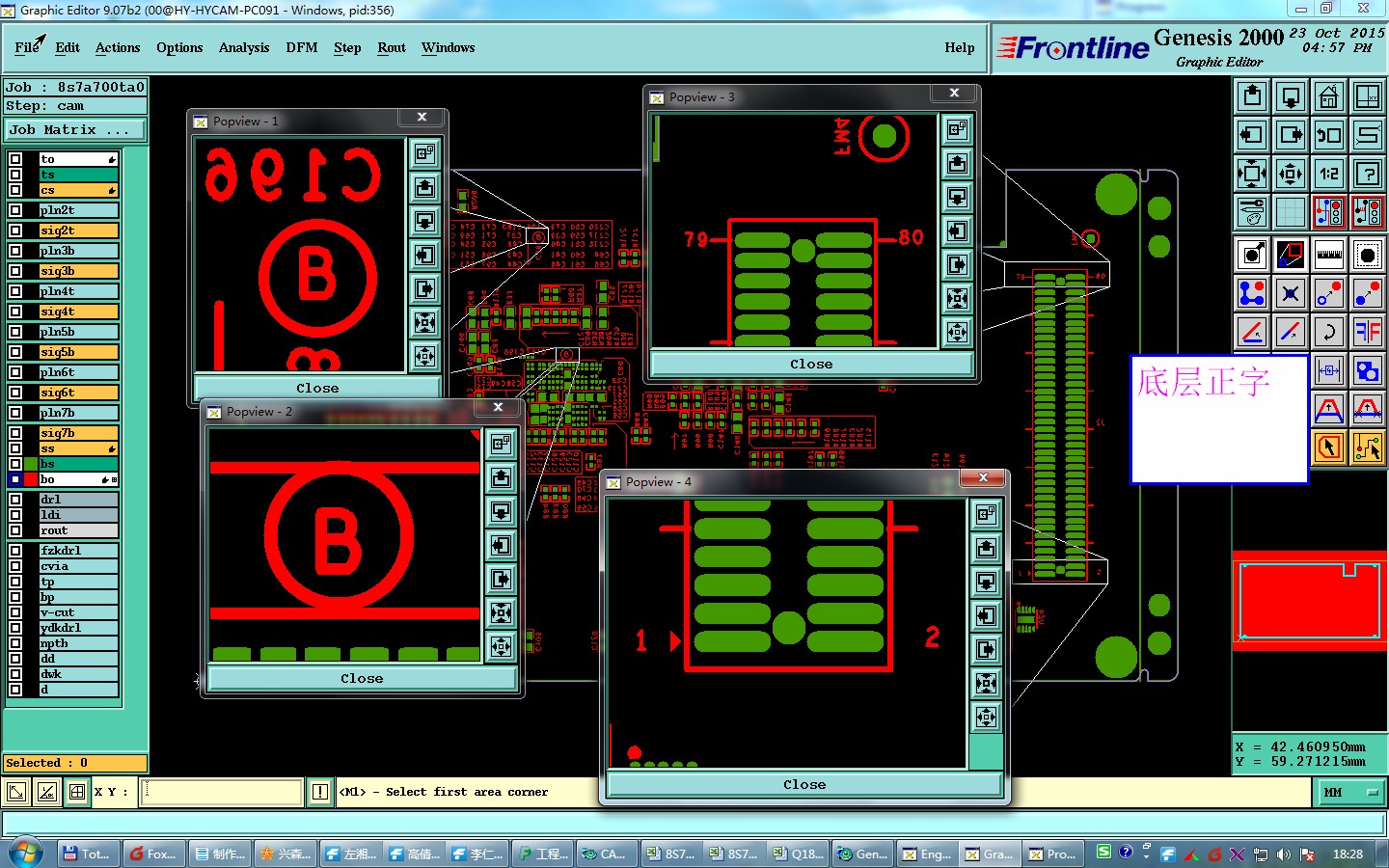Screen dimensions: 1389x868
Task: Click the volume speaker tray icon
Action: point(1284,854)
